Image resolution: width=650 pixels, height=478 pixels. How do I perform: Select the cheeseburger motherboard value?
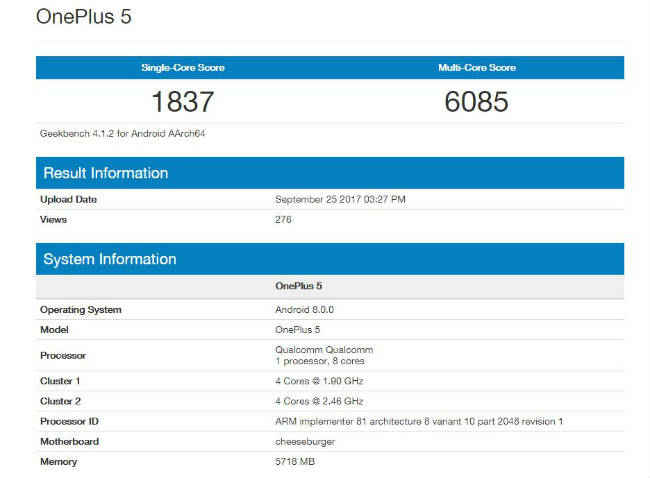tap(305, 442)
